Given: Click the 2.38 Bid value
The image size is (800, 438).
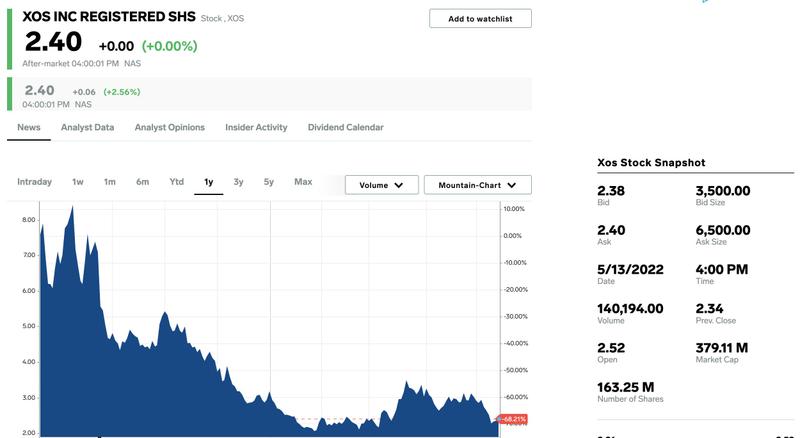Looking at the screenshot, I should pyautogui.click(x=611, y=191).
